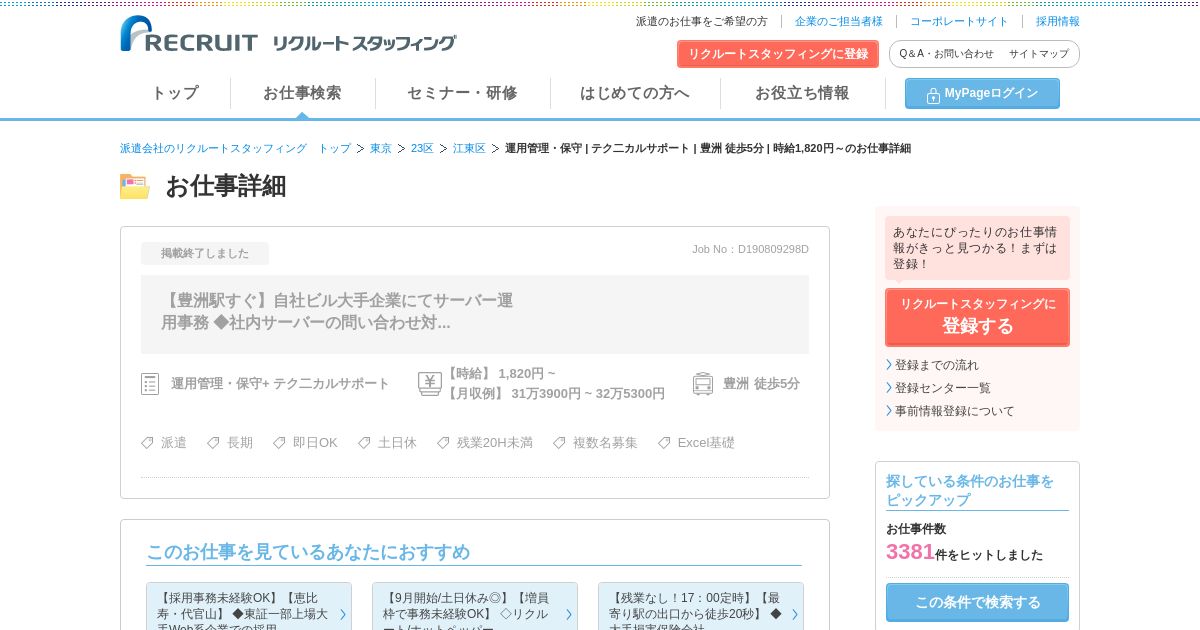
Task: Open the はじめての方へ navigation tab
Action: [x=635, y=93]
